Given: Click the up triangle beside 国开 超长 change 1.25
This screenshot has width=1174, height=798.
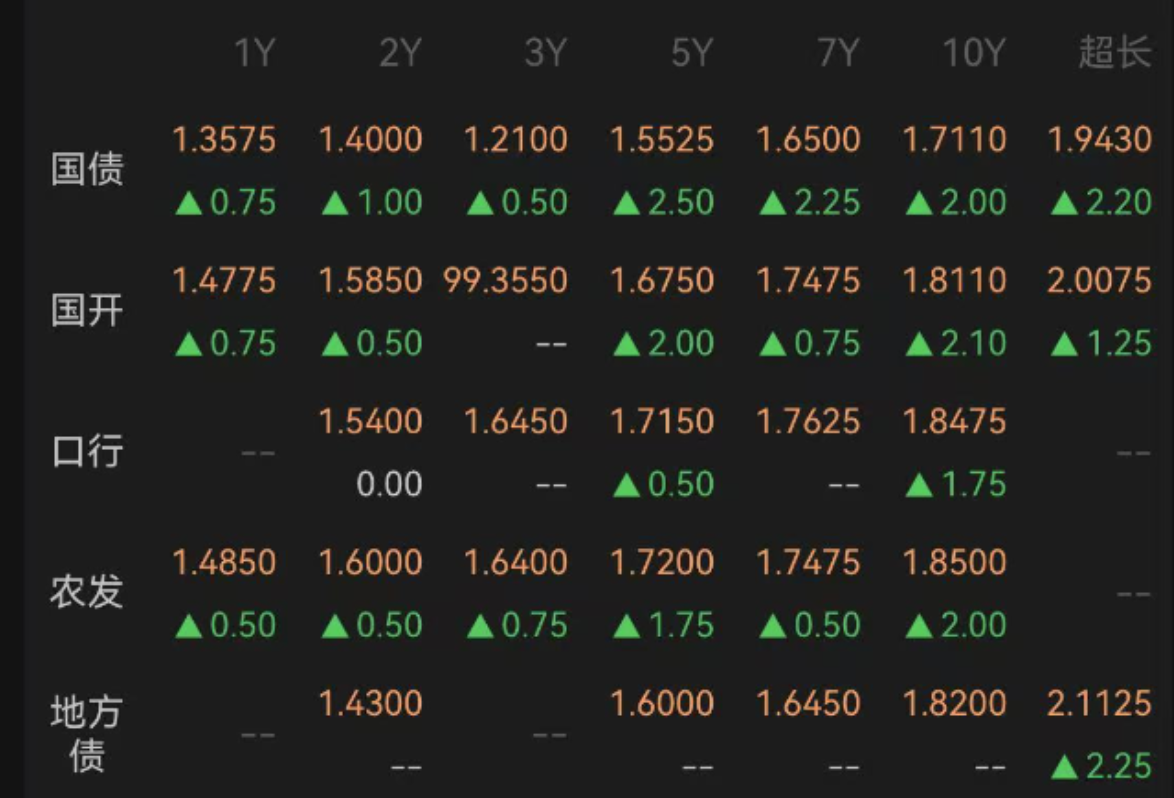Looking at the screenshot, I should tap(1065, 345).
